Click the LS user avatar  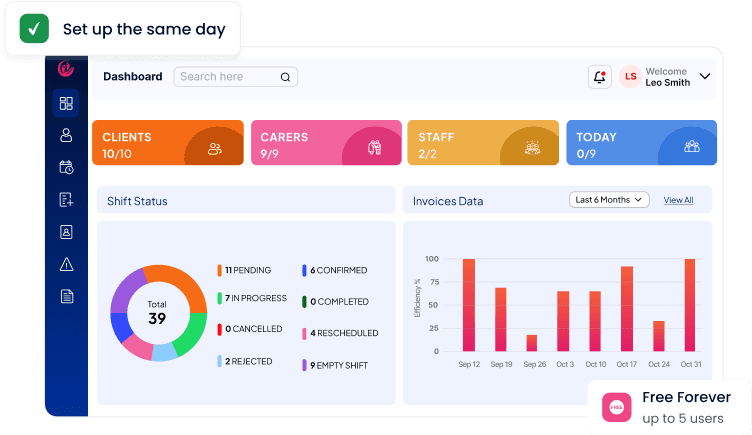(x=630, y=77)
